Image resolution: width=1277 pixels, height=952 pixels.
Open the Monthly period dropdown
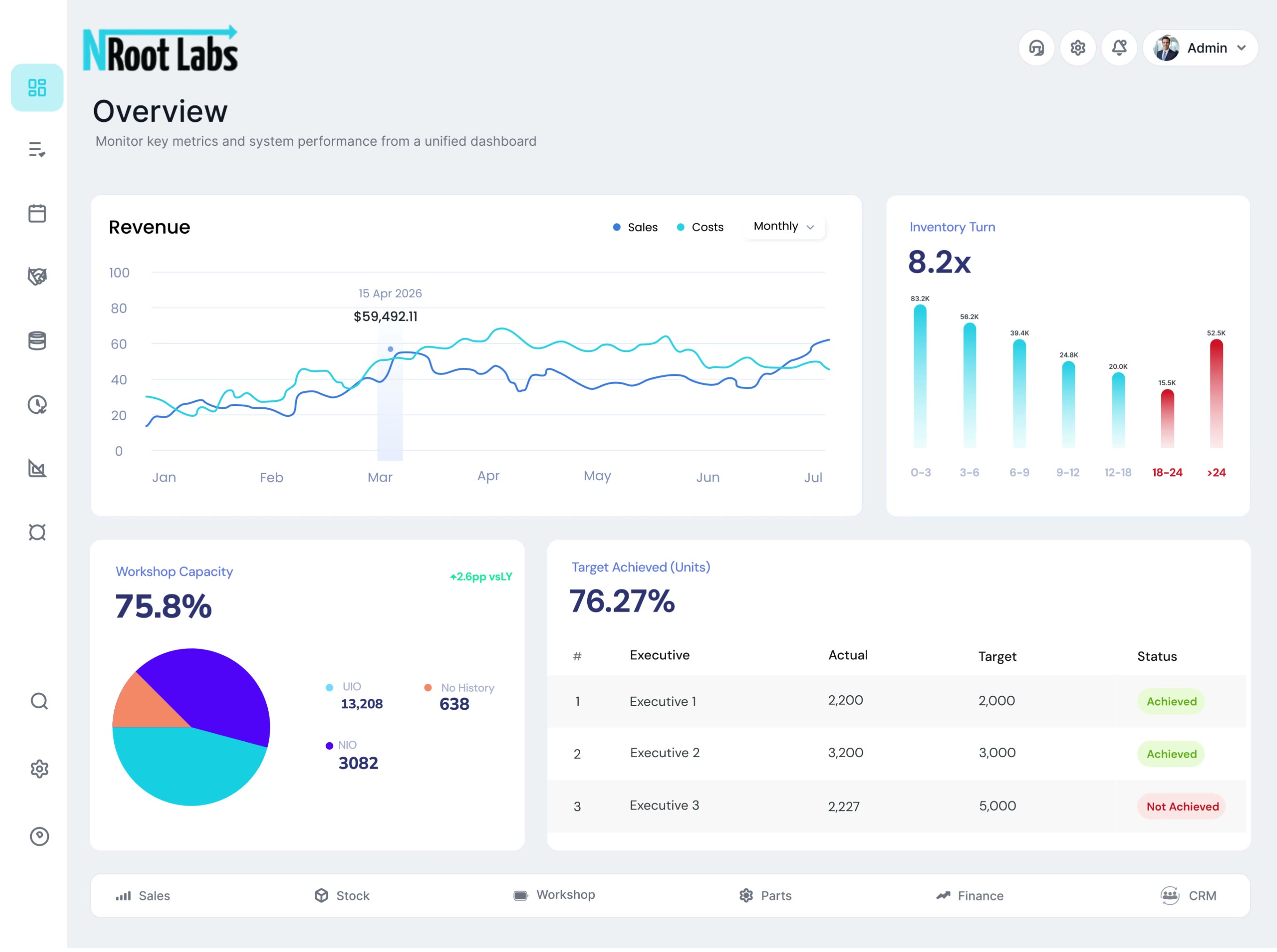[x=783, y=226]
